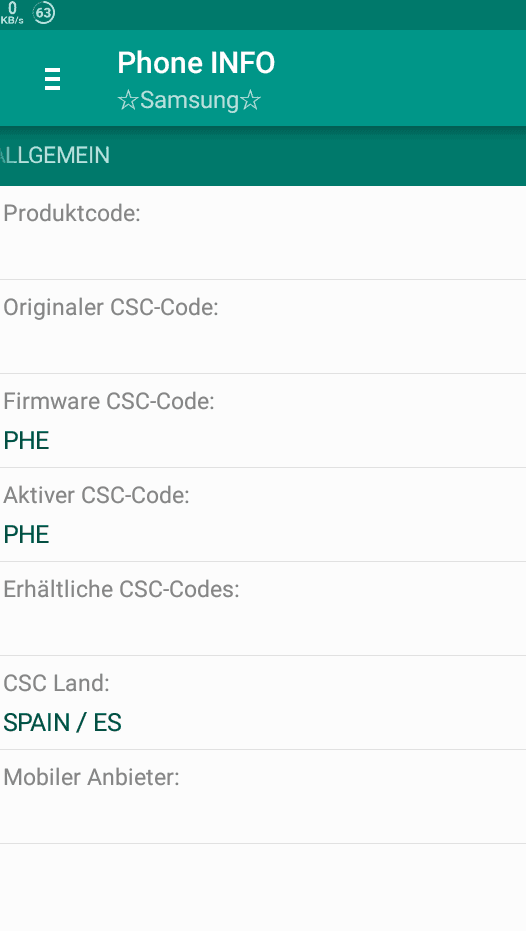Select the Originaler CSC-Code label
The height and width of the screenshot is (931, 526).
(x=111, y=307)
